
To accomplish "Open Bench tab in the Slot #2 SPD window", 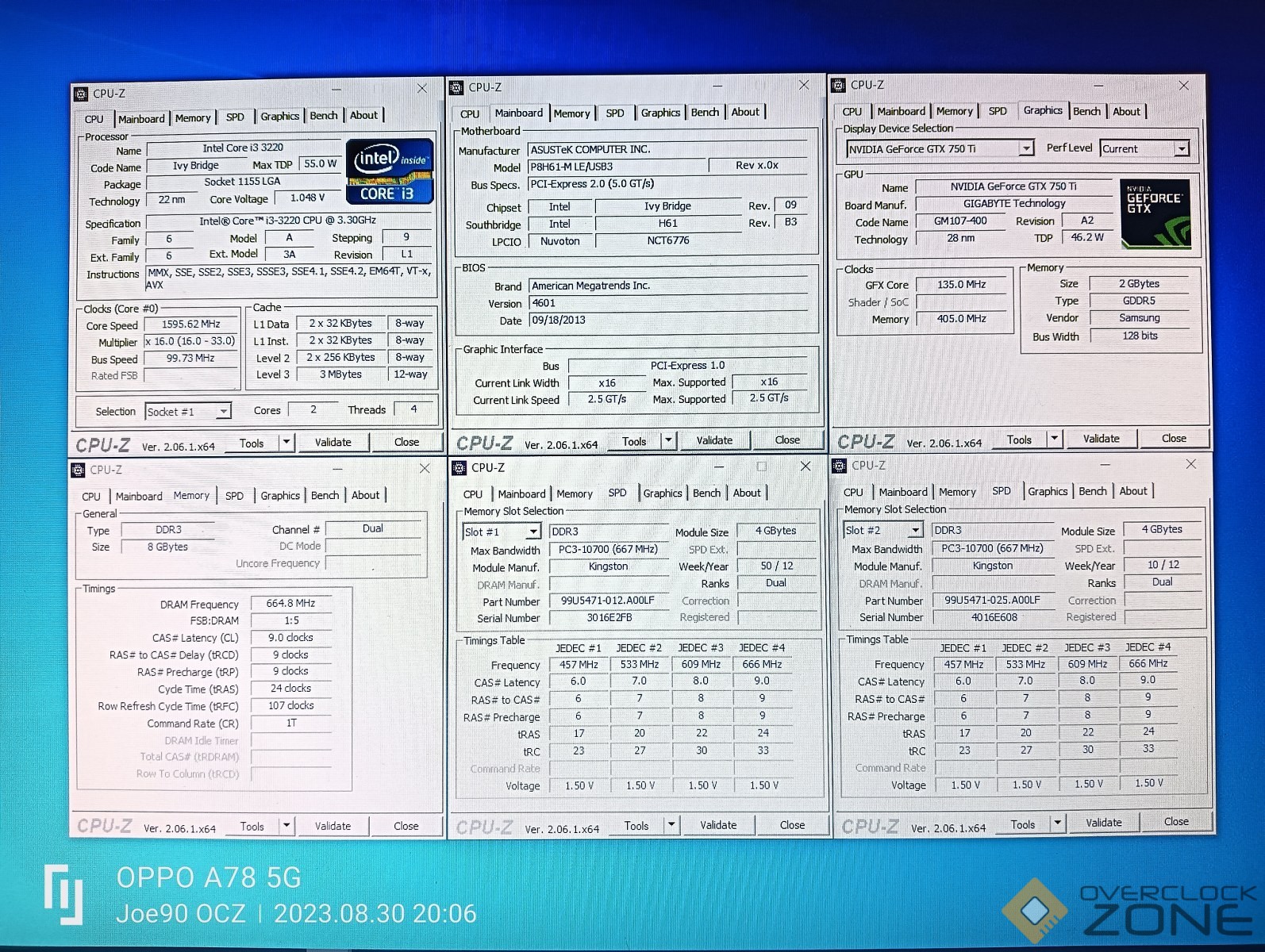I will [x=1092, y=491].
